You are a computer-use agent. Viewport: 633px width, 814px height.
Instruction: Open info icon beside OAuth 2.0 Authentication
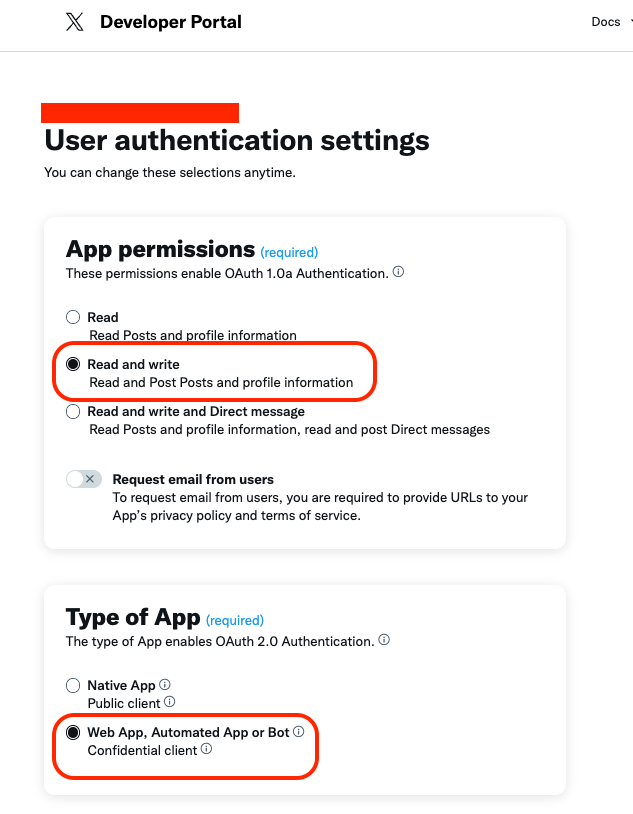384,640
